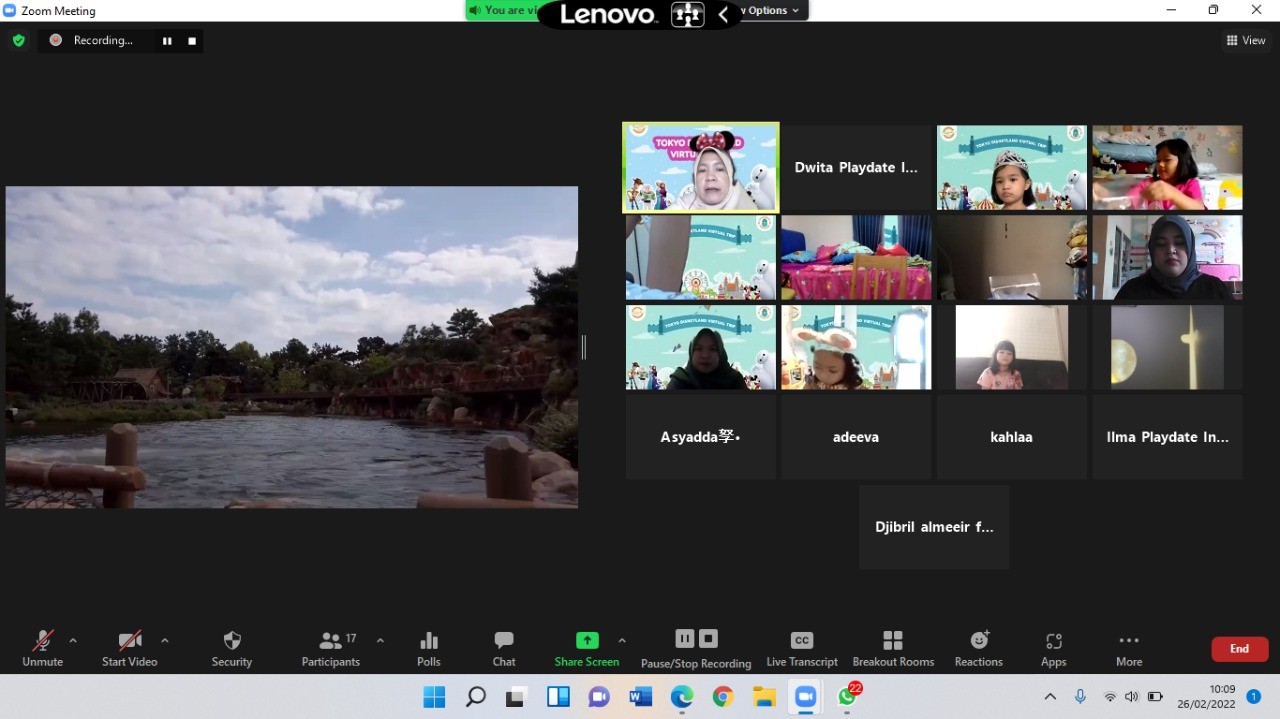Click the Lenovo overlay meeting icon
1280x719 pixels.
688,14
